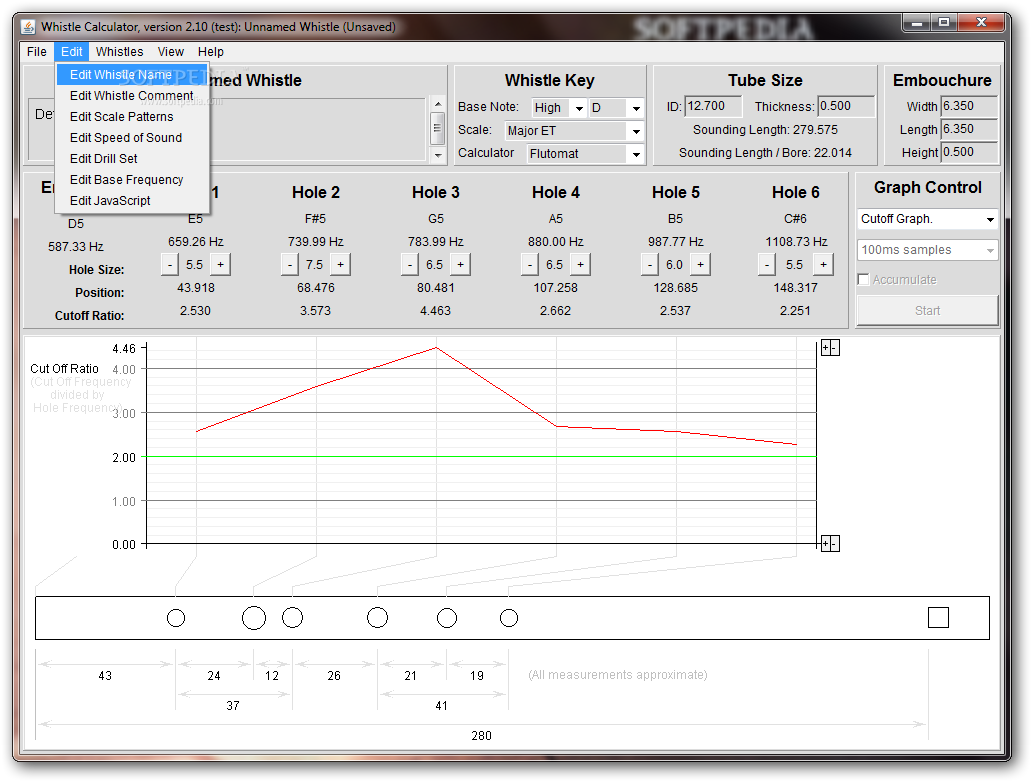Click the description scrollbar thumb
Screen dimensions: 1032x782
coord(437,128)
